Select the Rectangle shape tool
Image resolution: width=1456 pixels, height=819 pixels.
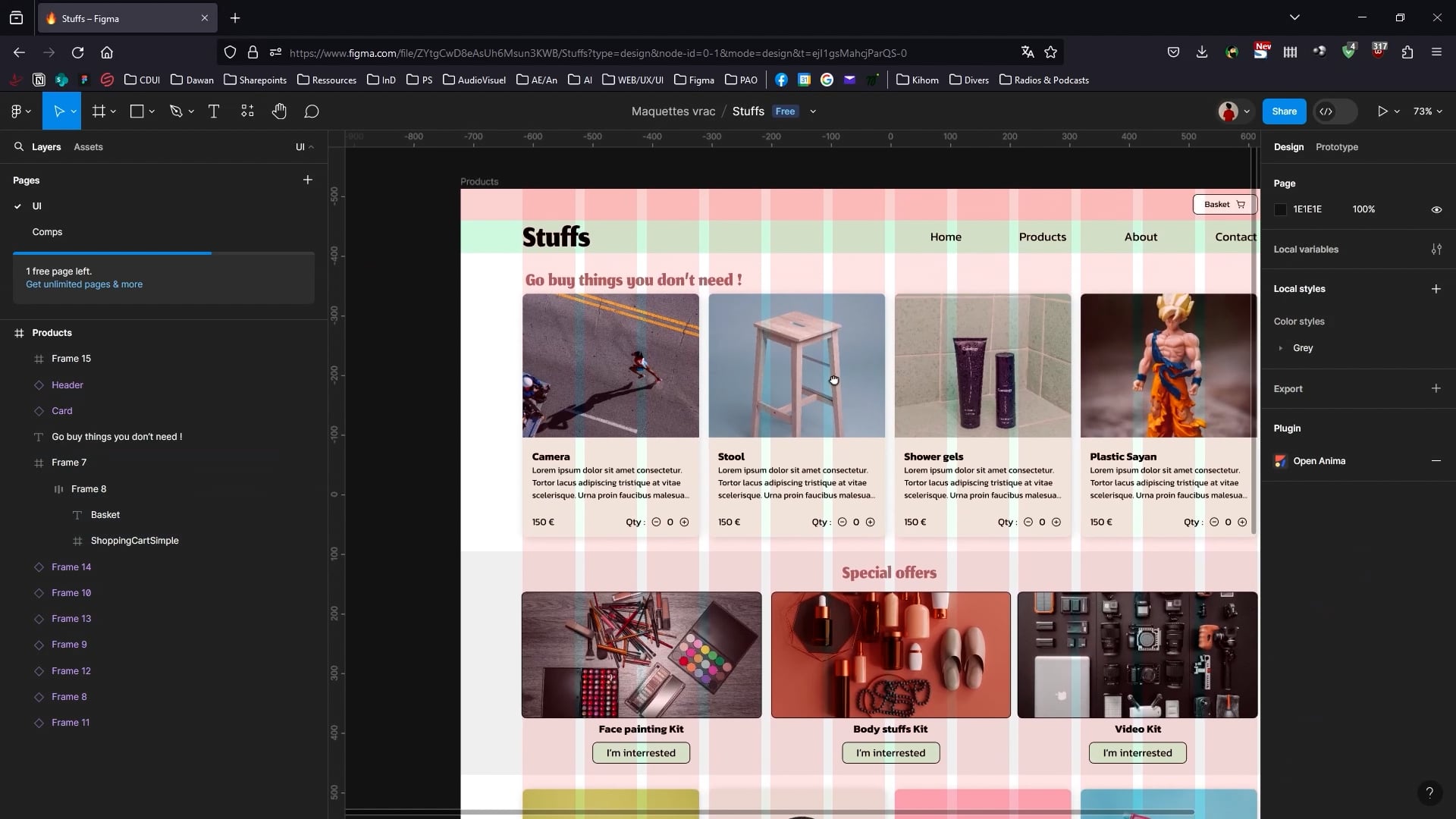(x=136, y=111)
